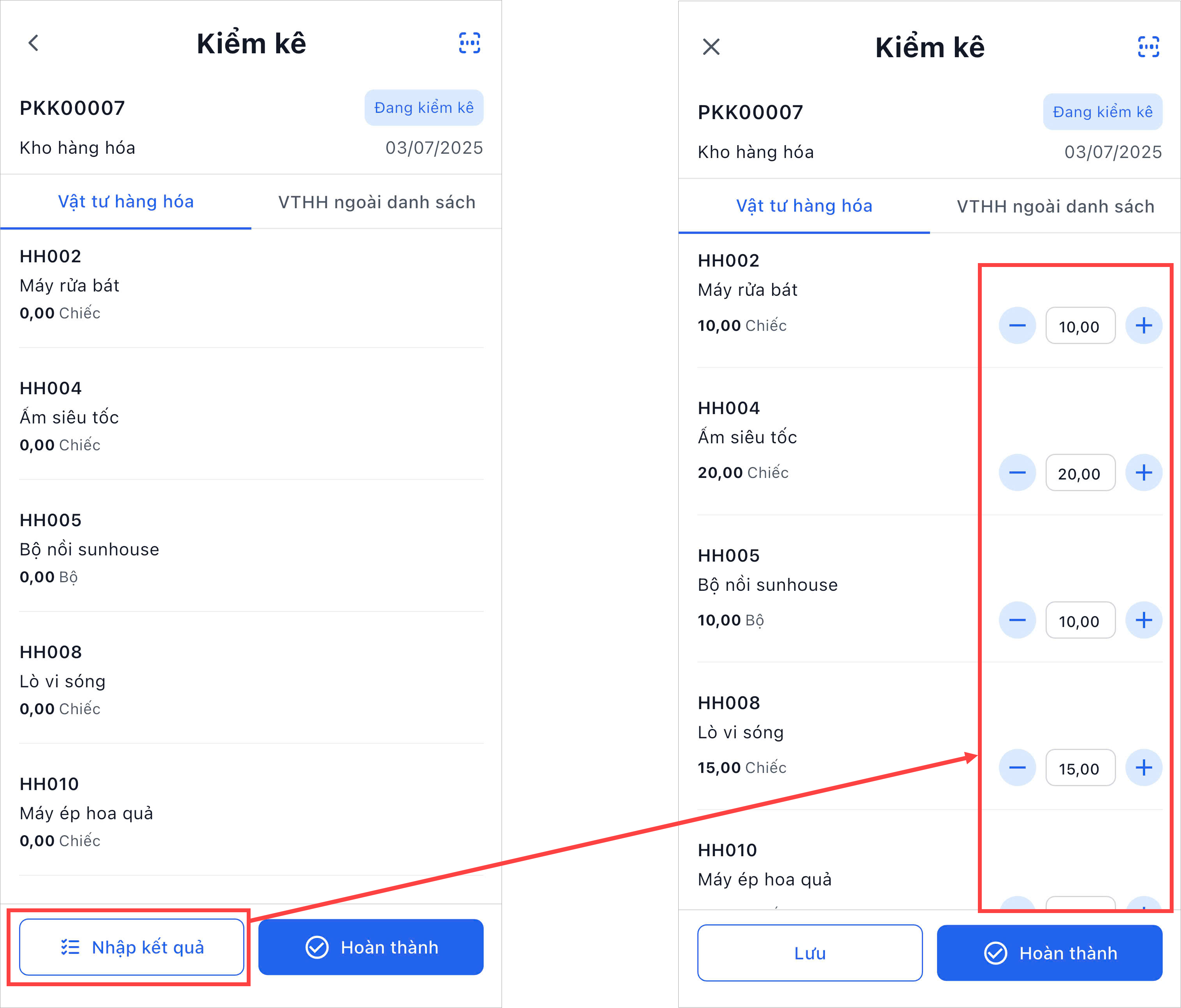Increase quantity for Bộ nồi sunhouse
This screenshot has height=1008, width=1181.
pos(1144,620)
